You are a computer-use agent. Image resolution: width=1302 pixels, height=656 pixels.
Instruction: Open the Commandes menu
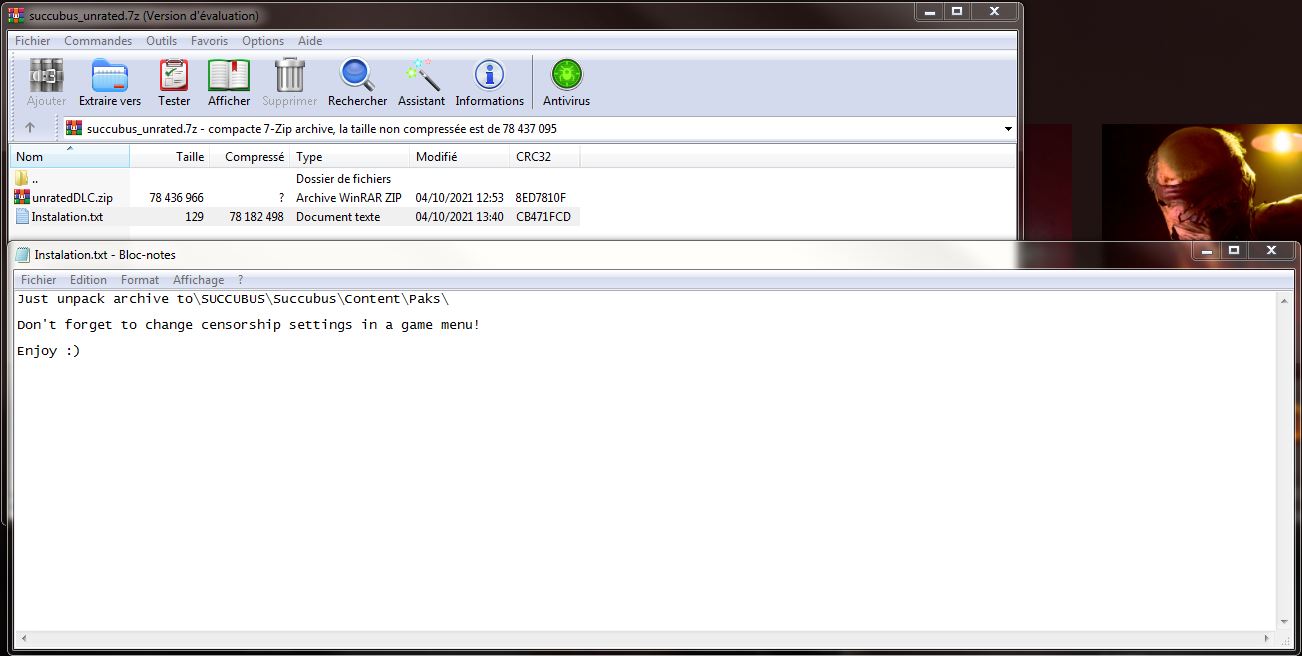(98, 41)
